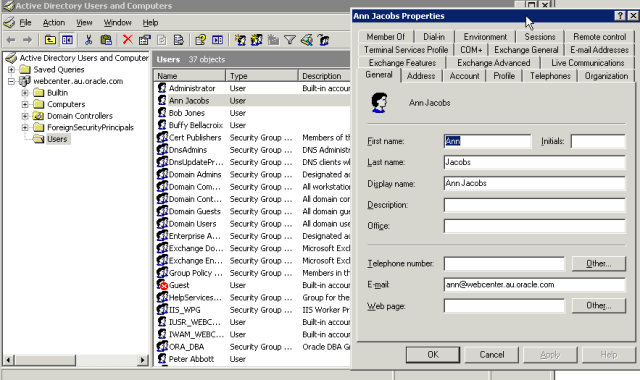Click the new organizational unit icon
The image size is (640, 380).
[x=273, y=40]
